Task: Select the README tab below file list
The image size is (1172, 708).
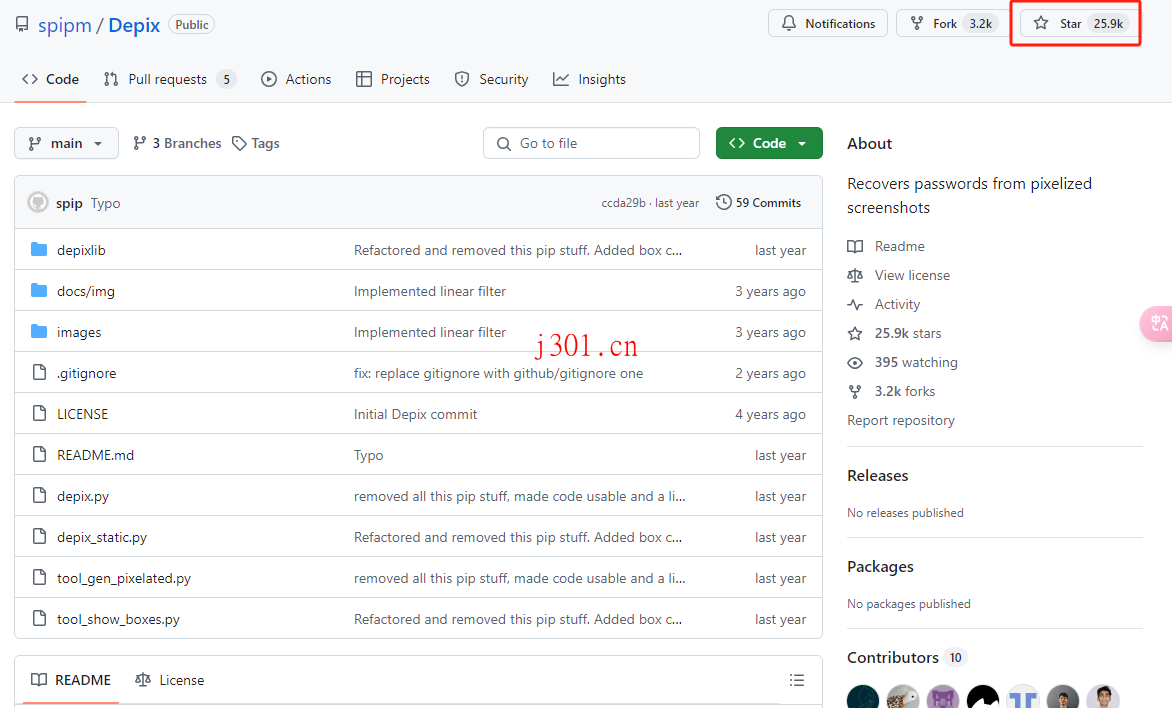Action: 71,680
